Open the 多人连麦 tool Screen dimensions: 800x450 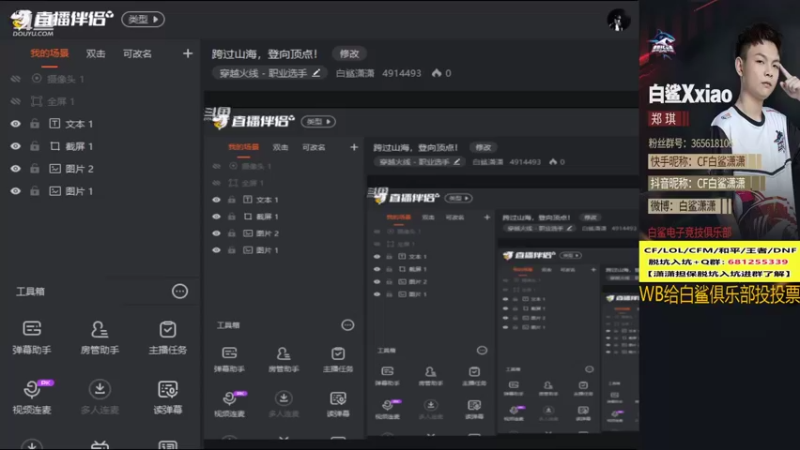(x=99, y=397)
